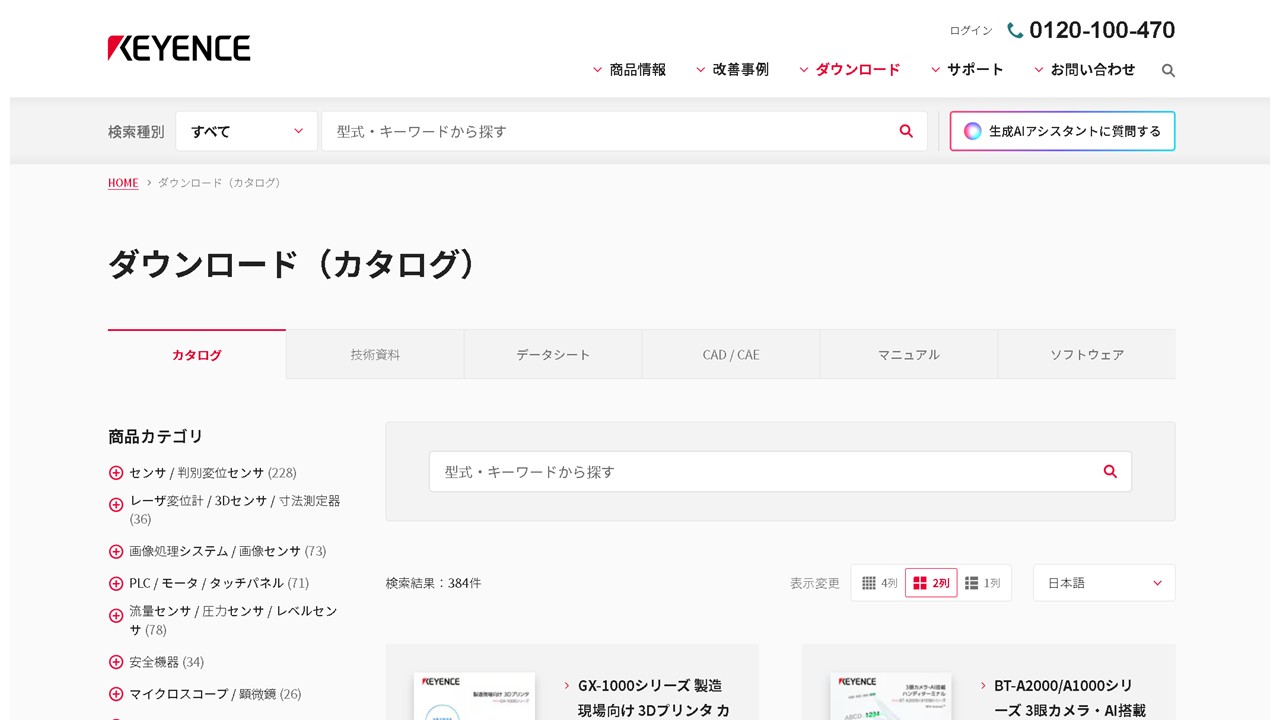Switch to the データシート tab
Image resolution: width=1280 pixels, height=720 pixels.
pos(552,354)
